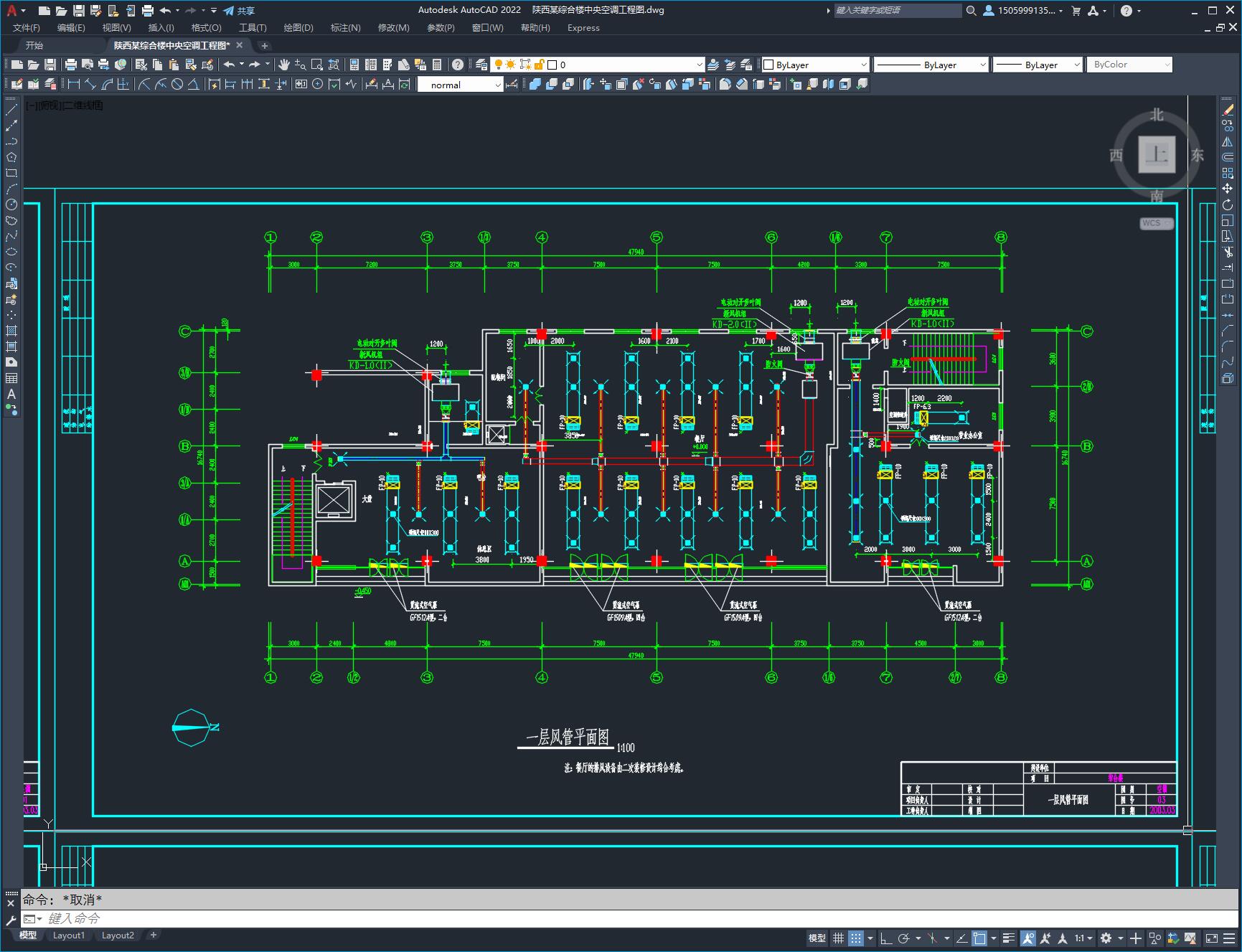Screen dimensions: 1242x952
Task: Open the Express menu
Action: click(x=583, y=28)
